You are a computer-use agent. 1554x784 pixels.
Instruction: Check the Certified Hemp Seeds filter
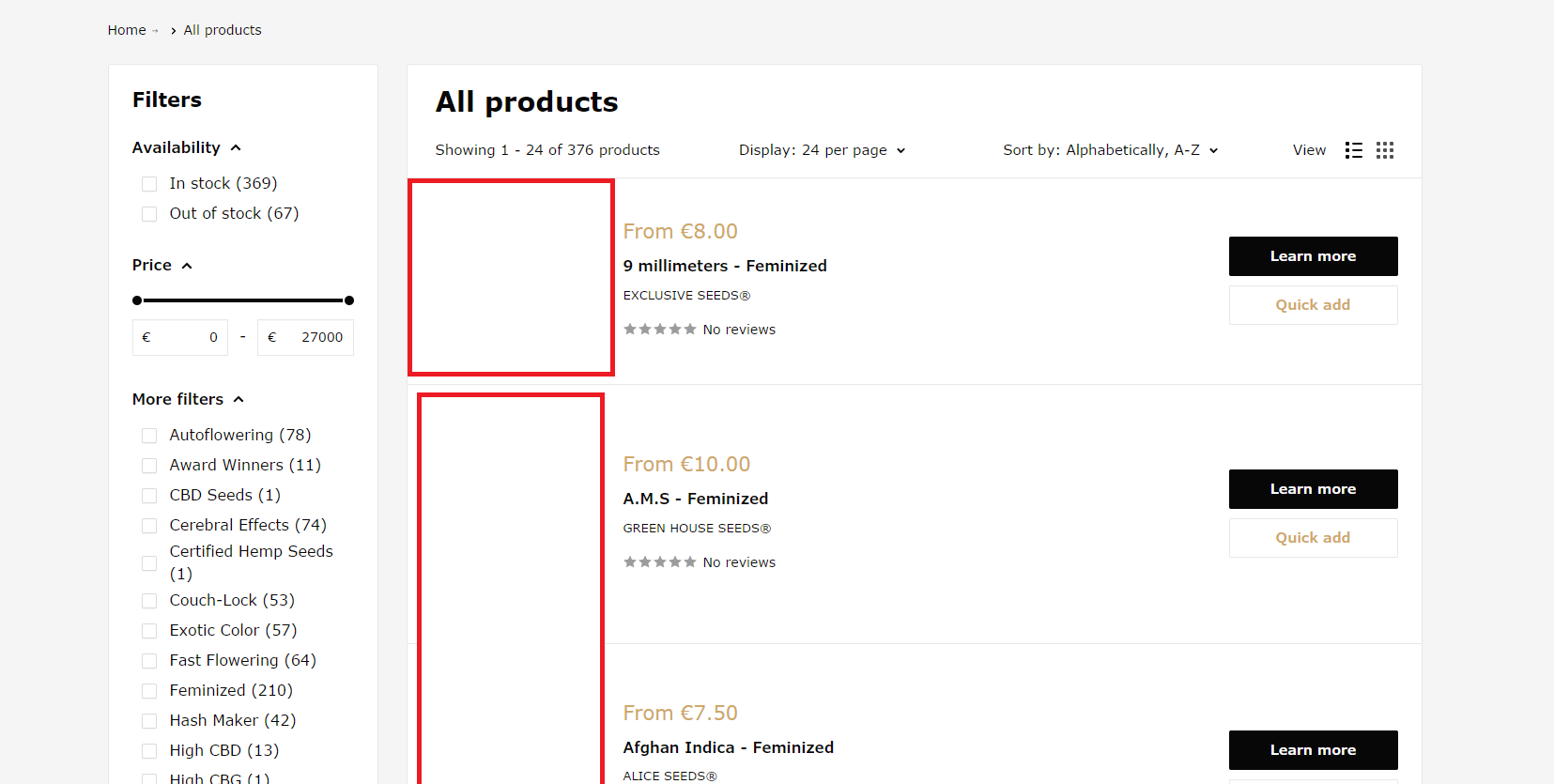click(x=149, y=563)
